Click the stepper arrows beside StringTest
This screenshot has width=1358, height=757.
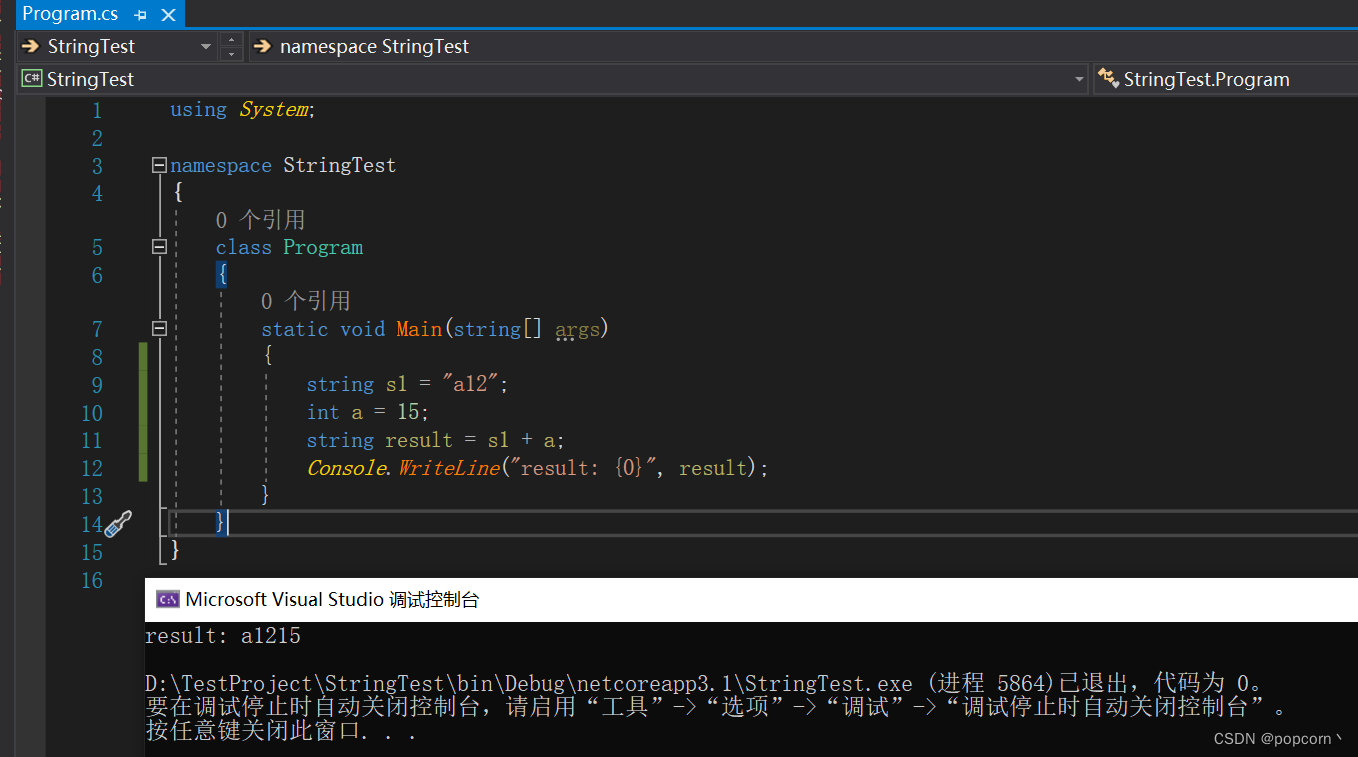click(232, 46)
